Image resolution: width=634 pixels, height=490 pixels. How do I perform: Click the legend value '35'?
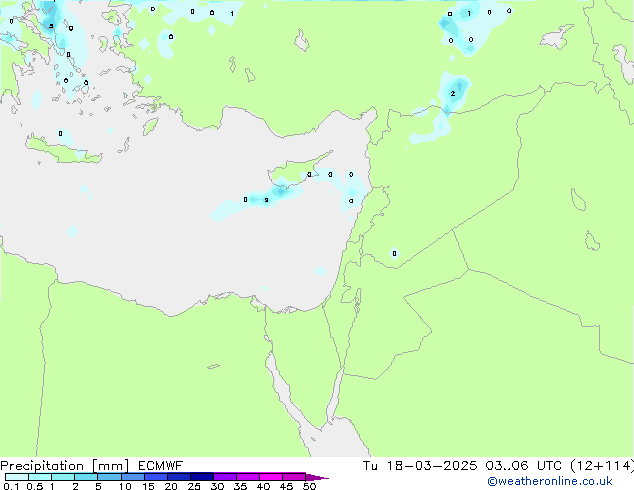(x=240, y=486)
